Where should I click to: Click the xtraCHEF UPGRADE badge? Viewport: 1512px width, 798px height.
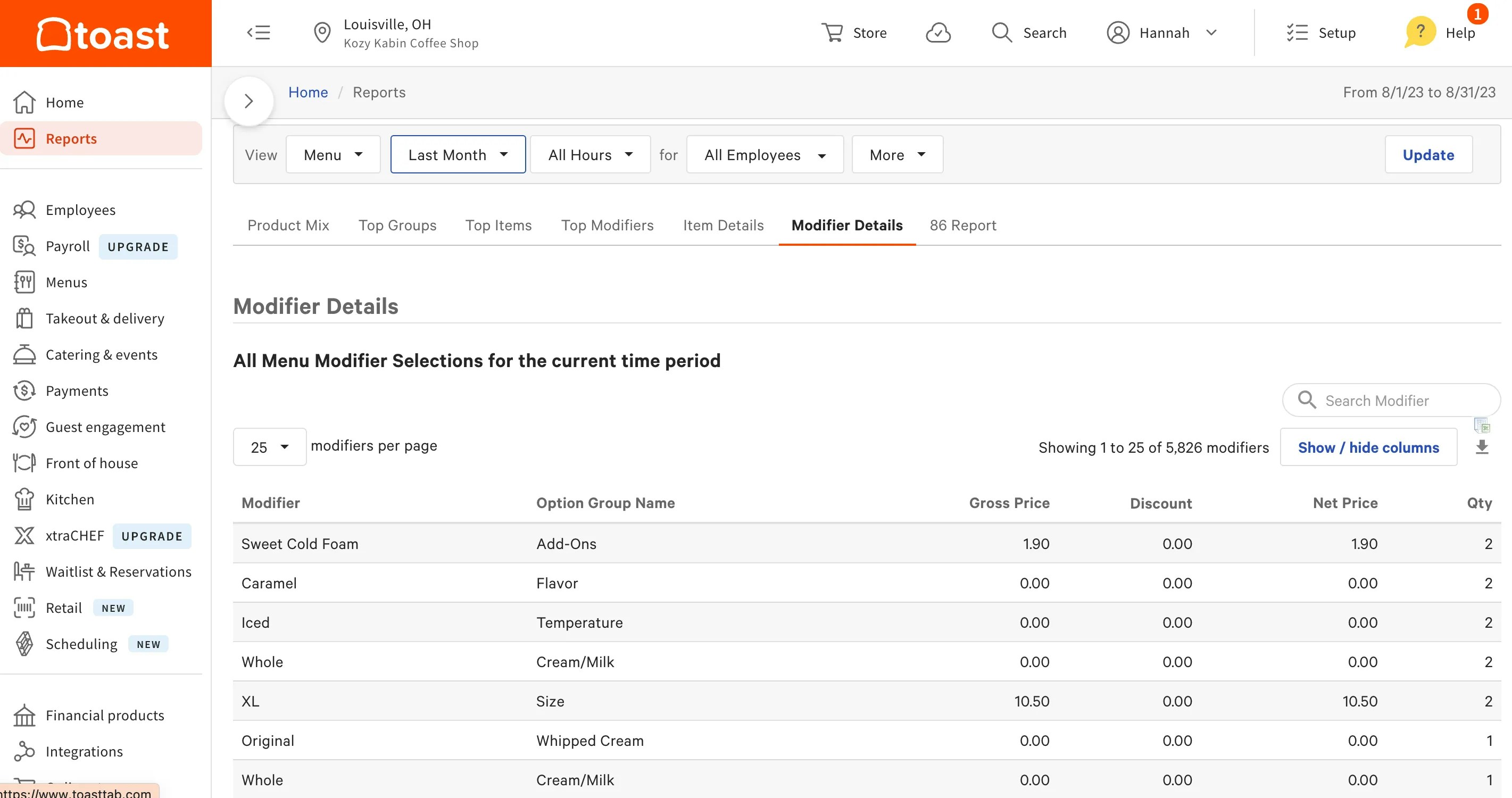click(x=152, y=536)
